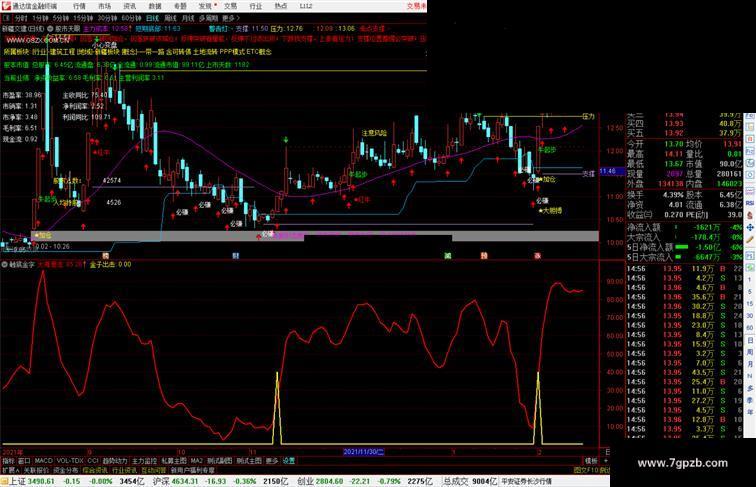Click the 净流入额 -1621万 row
This screenshot has height=487, width=756.
[685, 227]
